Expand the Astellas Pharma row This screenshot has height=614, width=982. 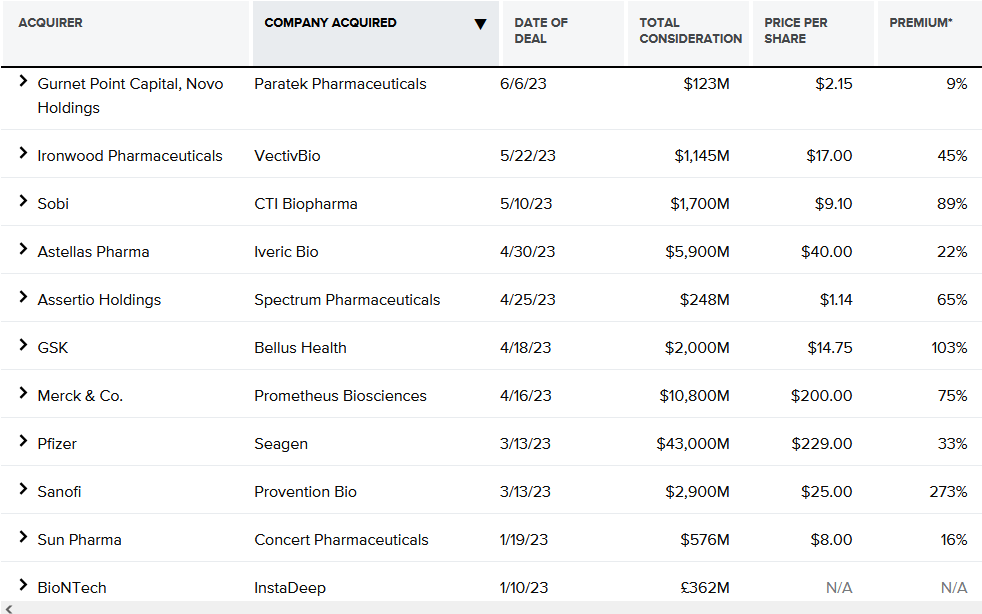point(23,249)
